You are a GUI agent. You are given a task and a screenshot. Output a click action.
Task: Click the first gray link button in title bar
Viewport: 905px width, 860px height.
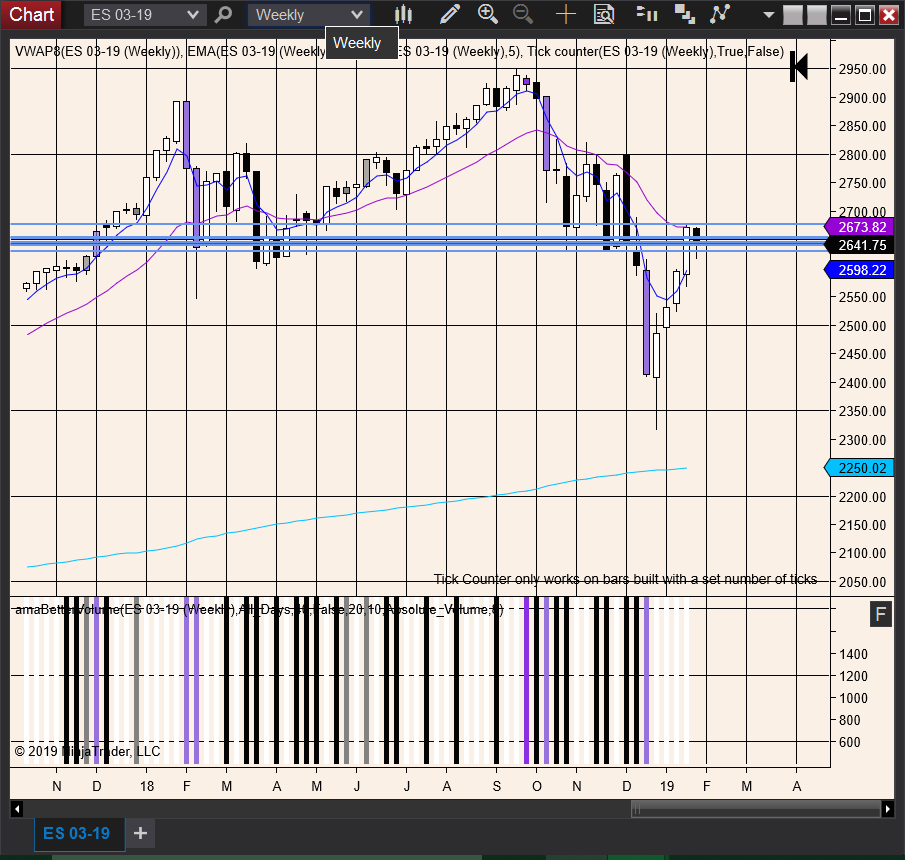[x=793, y=15]
